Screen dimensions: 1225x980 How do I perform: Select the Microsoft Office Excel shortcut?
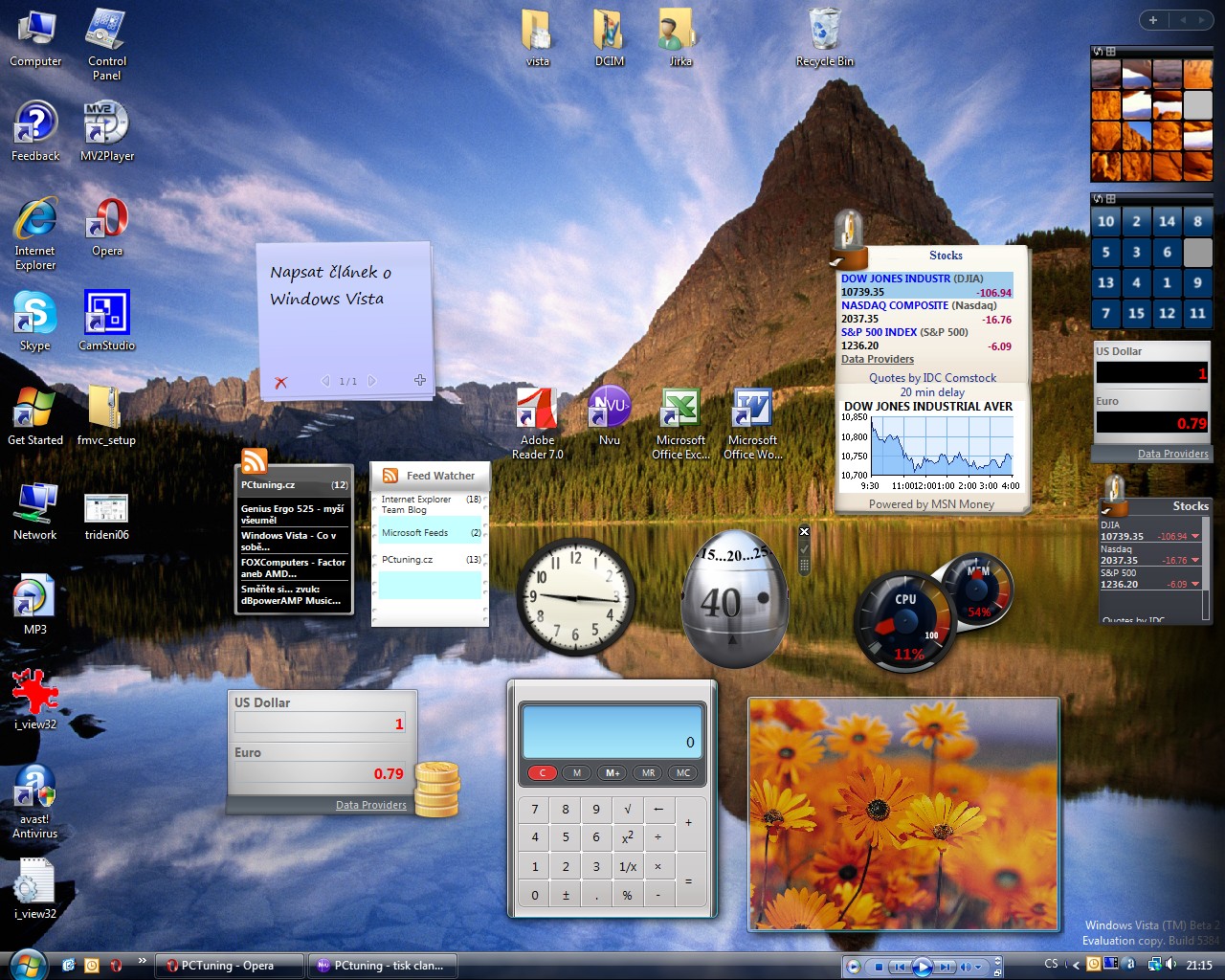coord(680,423)
